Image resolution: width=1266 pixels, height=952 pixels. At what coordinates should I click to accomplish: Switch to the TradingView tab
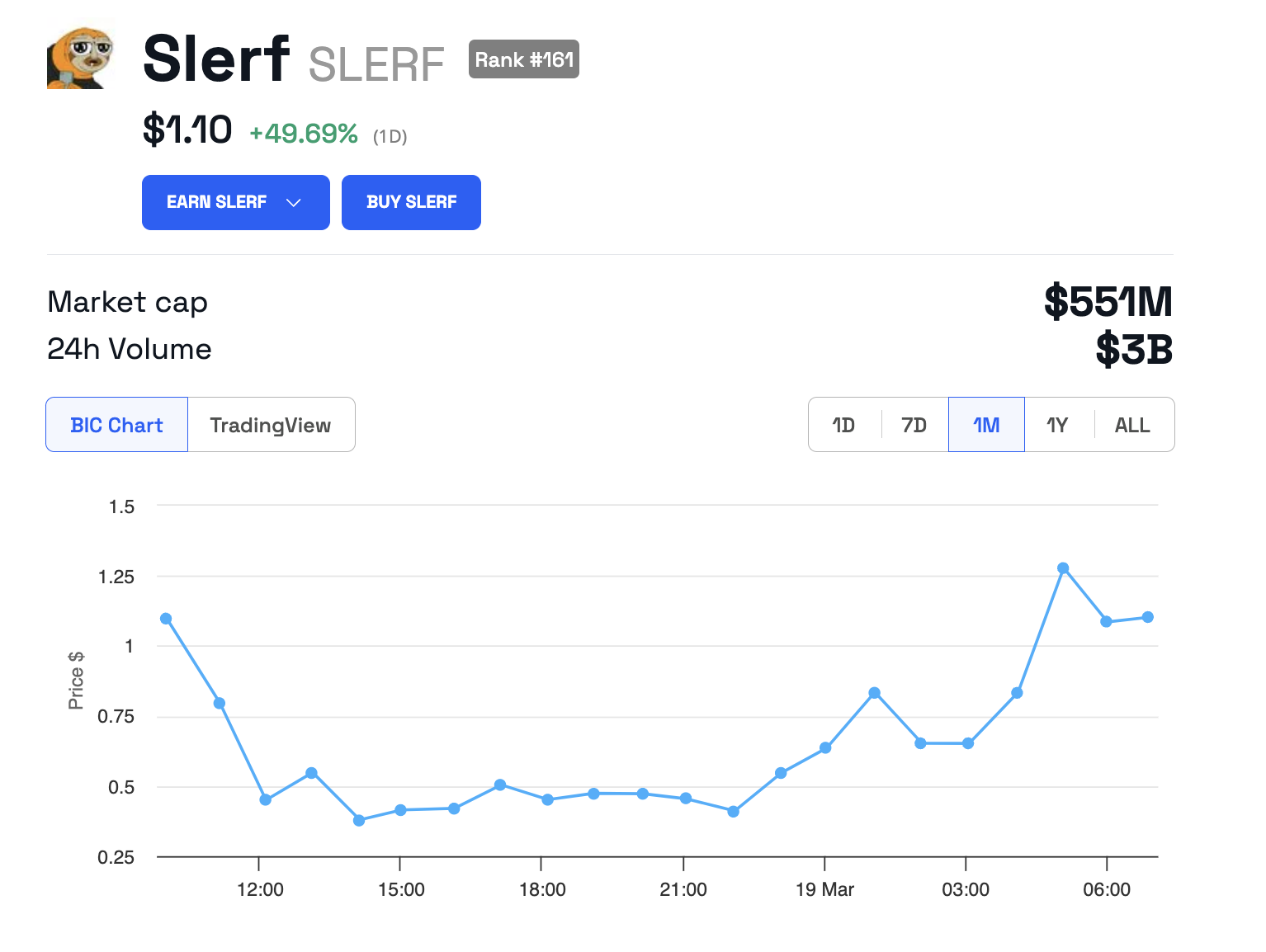click(271, 425)
